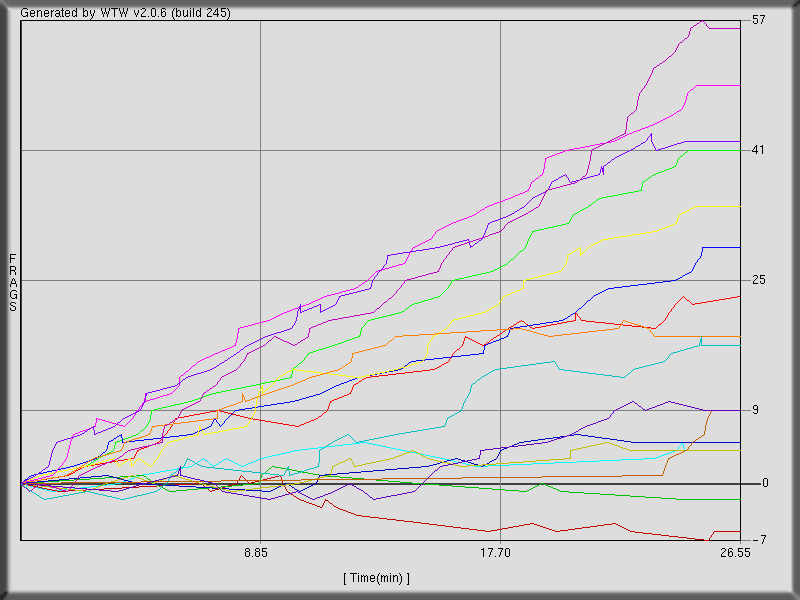Click the '8.85' time axis tick label
This screenshot has width=800, height=600.
(x=258, y=551)
